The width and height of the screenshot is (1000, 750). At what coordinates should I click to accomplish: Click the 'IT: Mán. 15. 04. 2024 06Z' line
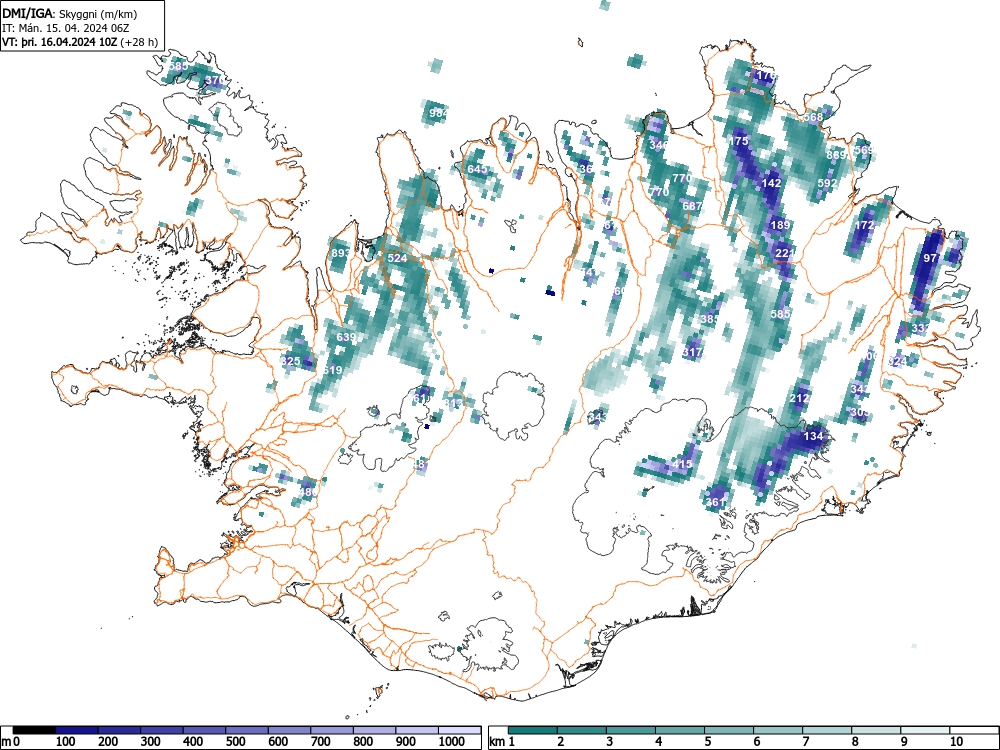[67, 28]
